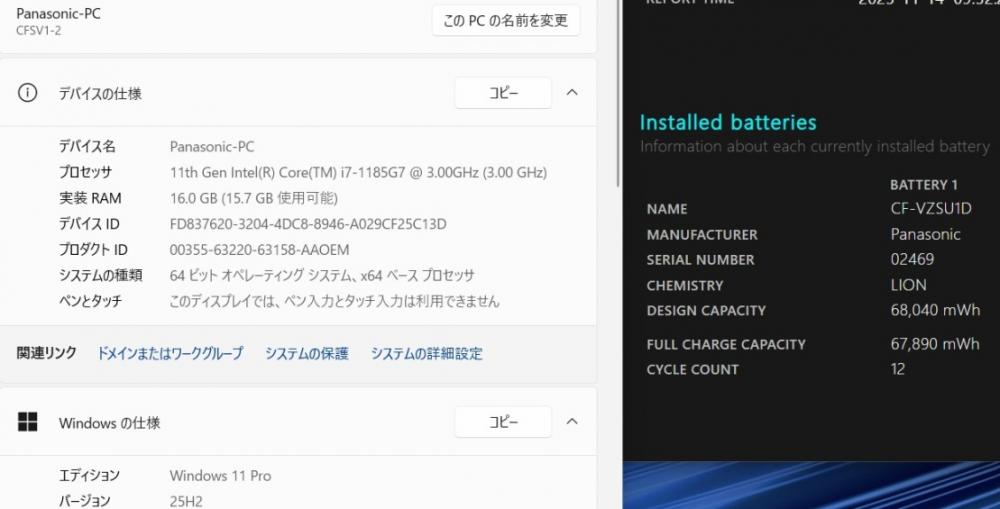Screen dimensions: 1000x509
Task: Open the advanced system settings link
Action: (x=427, y=353)
